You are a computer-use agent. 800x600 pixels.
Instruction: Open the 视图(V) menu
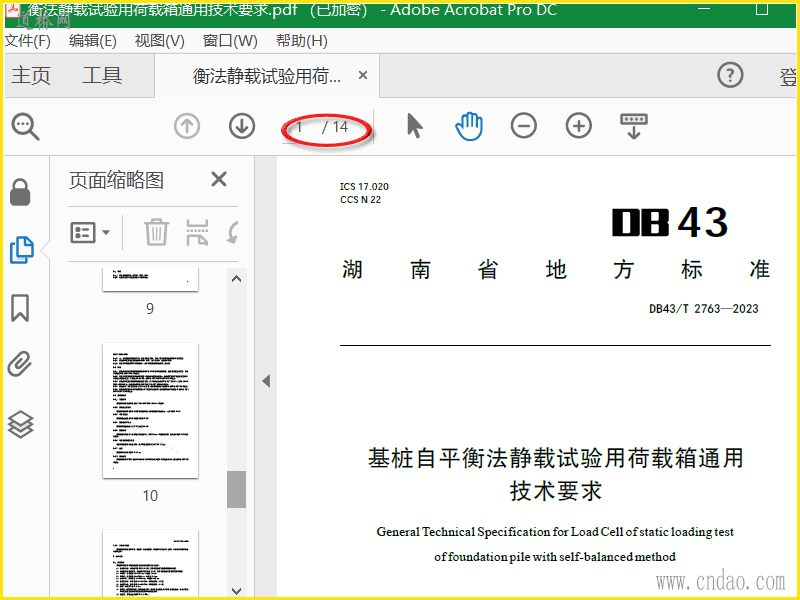point(160,41)
